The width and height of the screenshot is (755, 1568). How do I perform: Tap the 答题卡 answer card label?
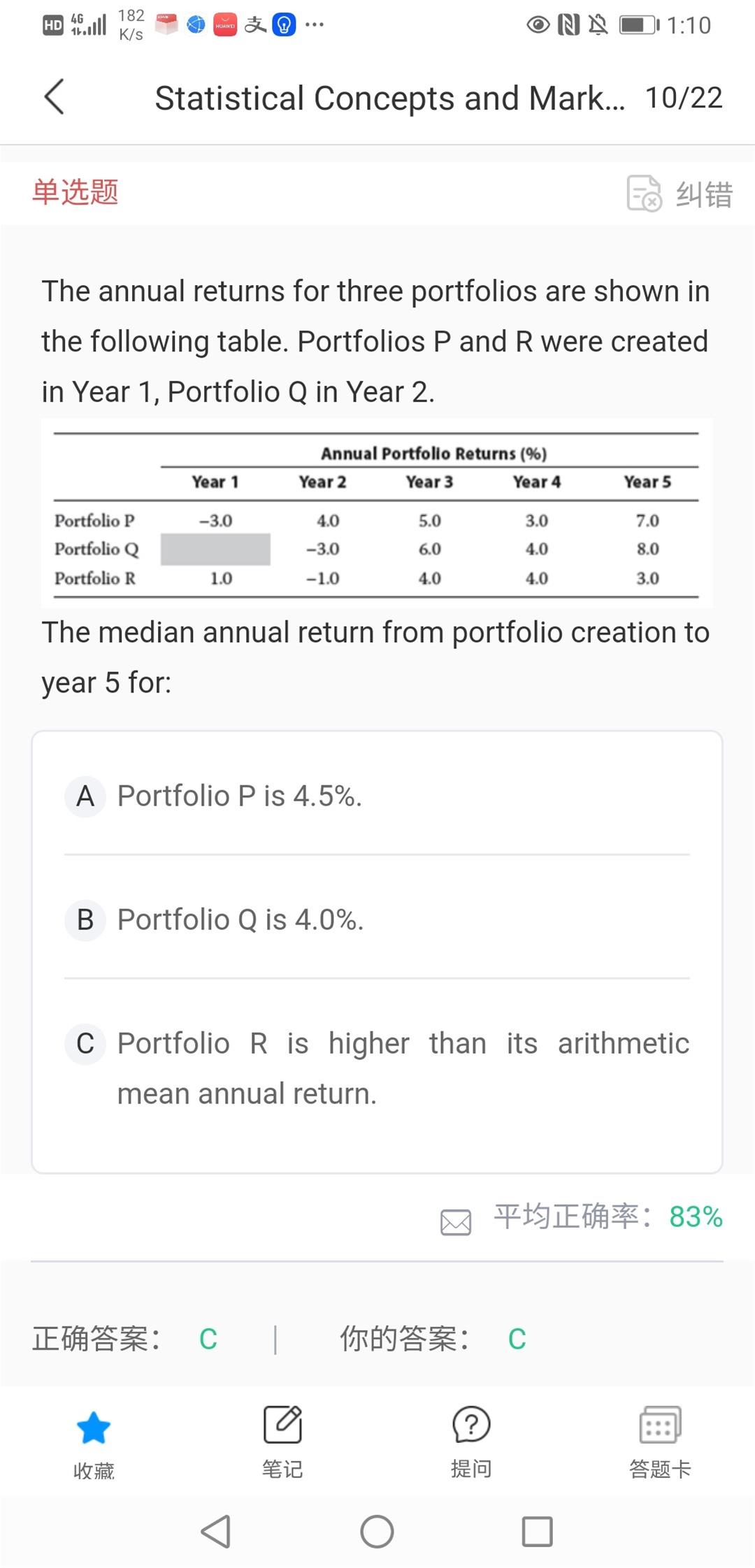point(659,1469)
